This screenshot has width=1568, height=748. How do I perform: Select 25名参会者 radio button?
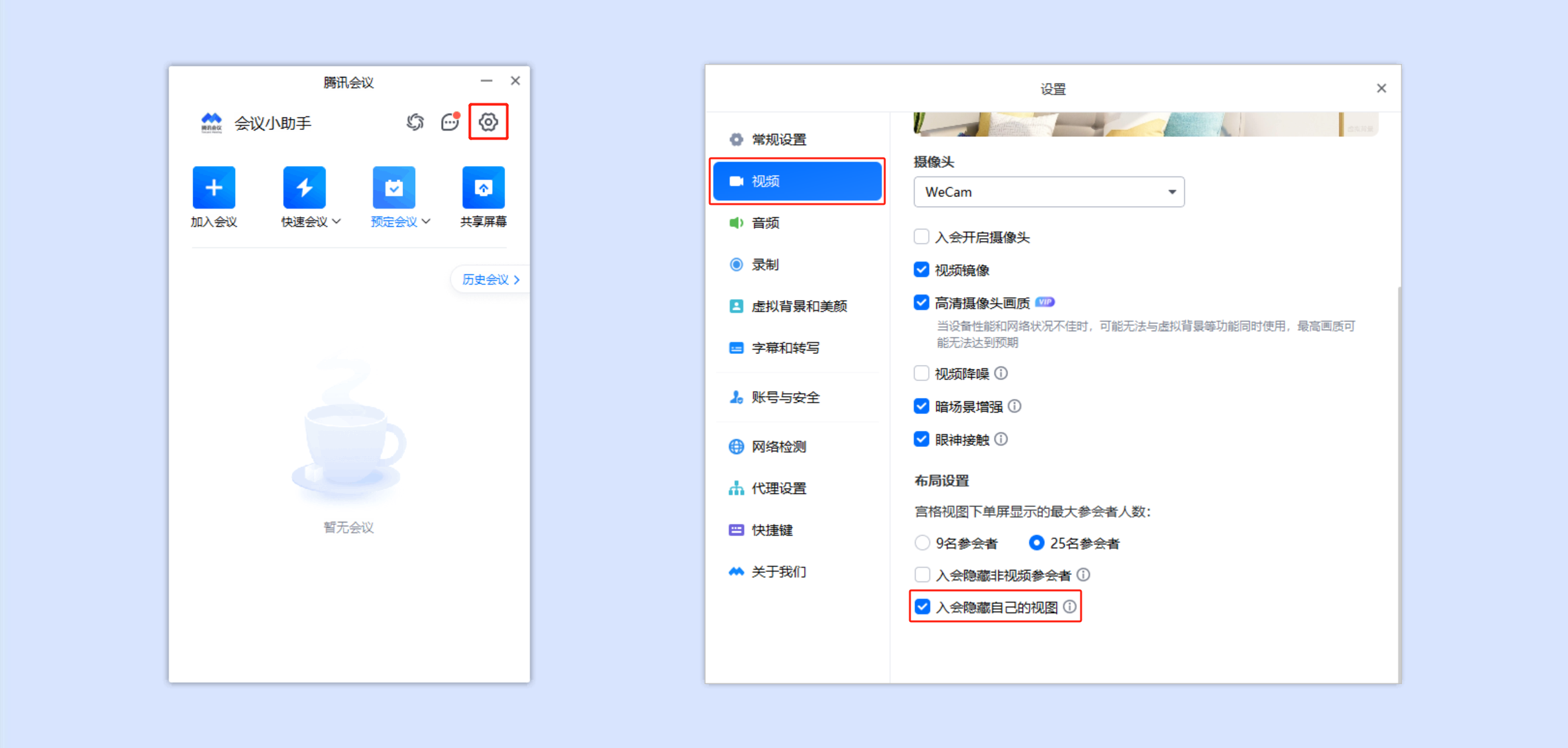tap(1037, 543)
